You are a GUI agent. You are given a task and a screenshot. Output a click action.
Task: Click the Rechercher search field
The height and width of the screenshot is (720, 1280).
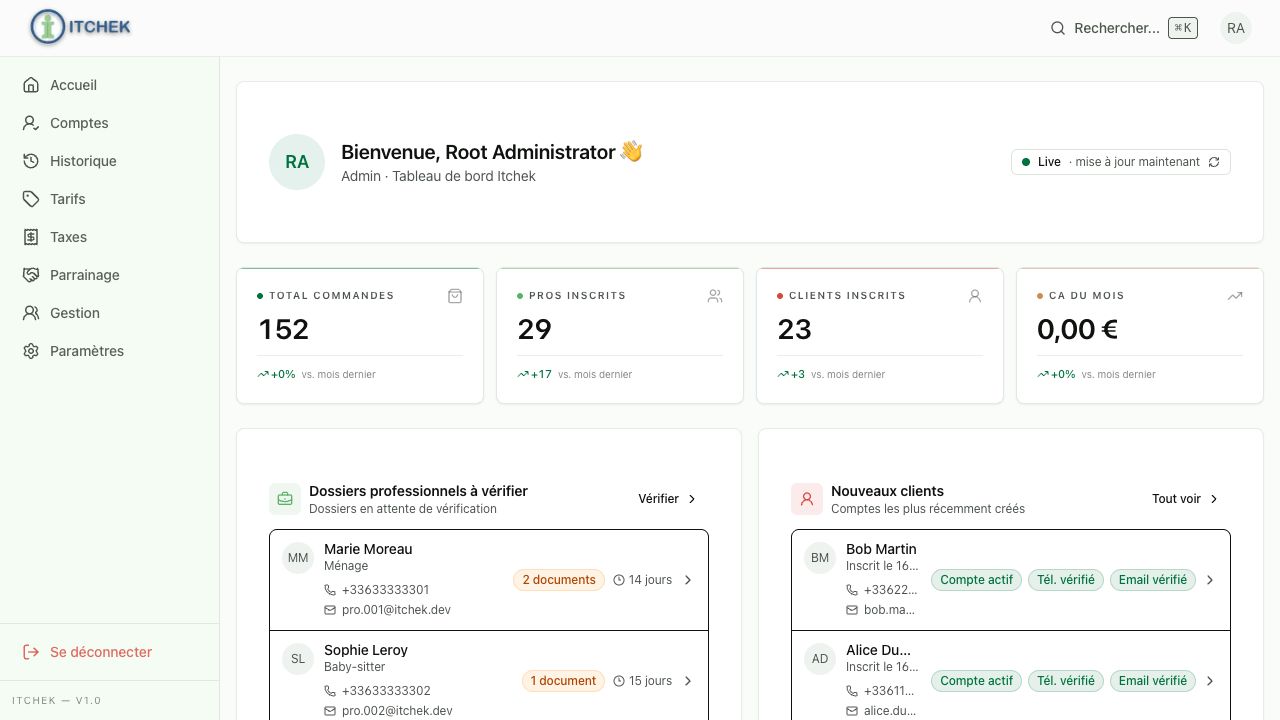pos(1123,28)
